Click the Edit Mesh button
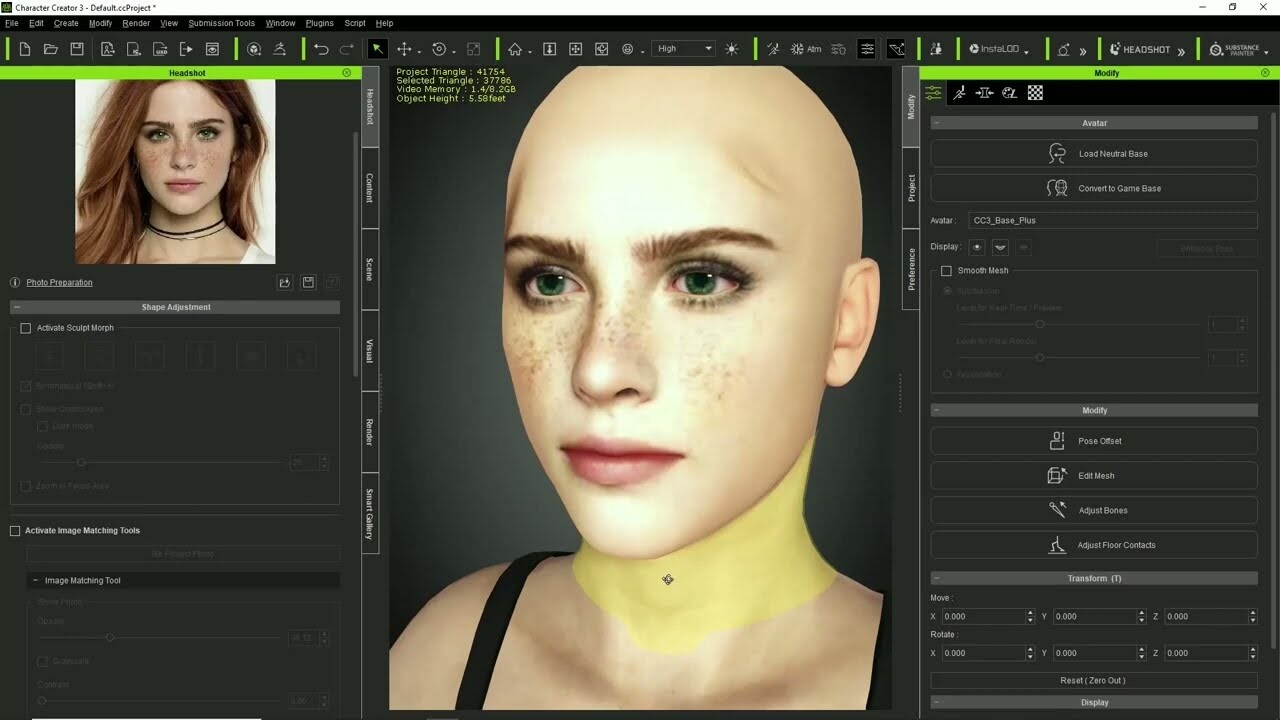 pos(1093,475)
